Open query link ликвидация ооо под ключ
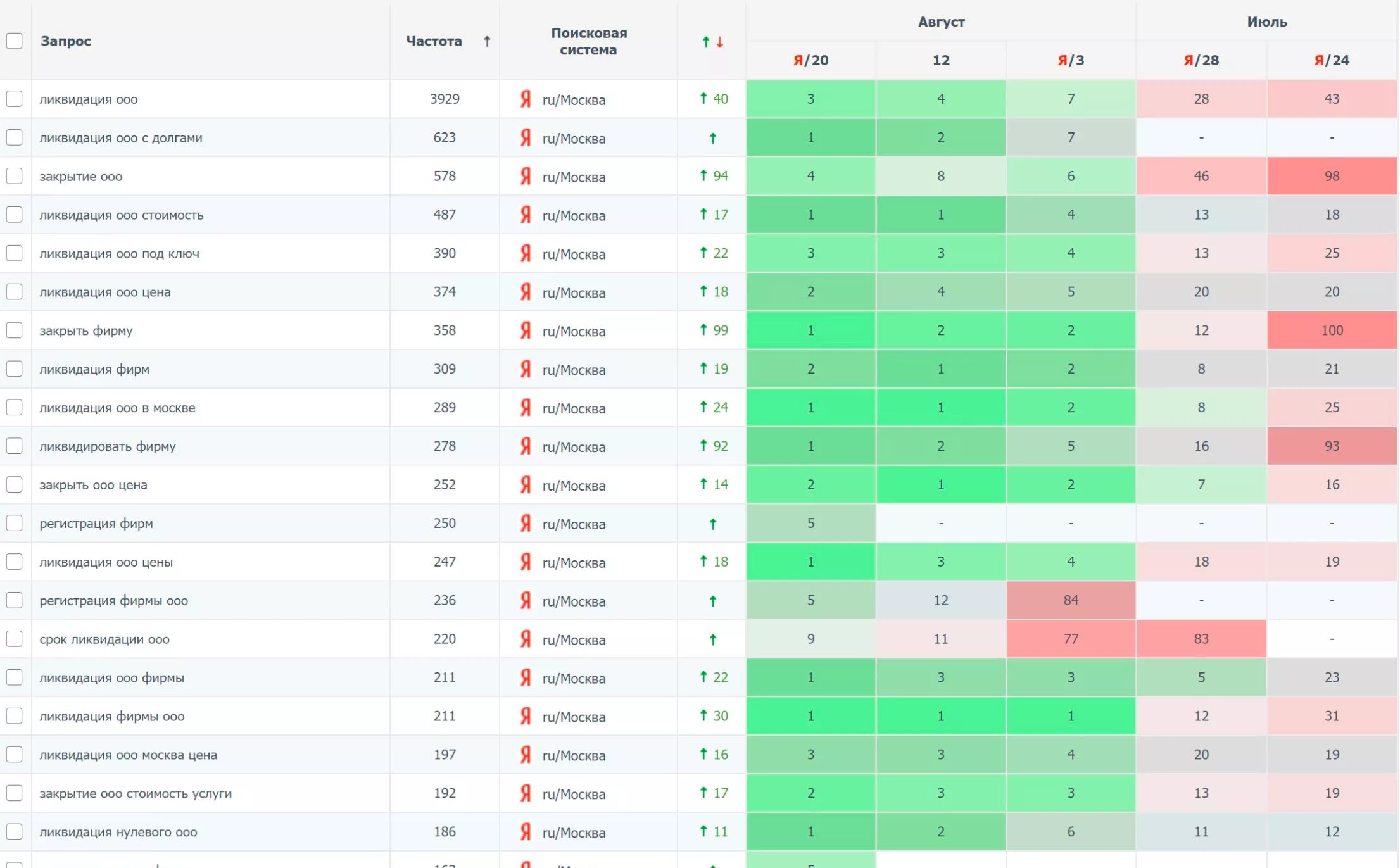The height and width of the screenshot is (868, 1400). (119, 254)
